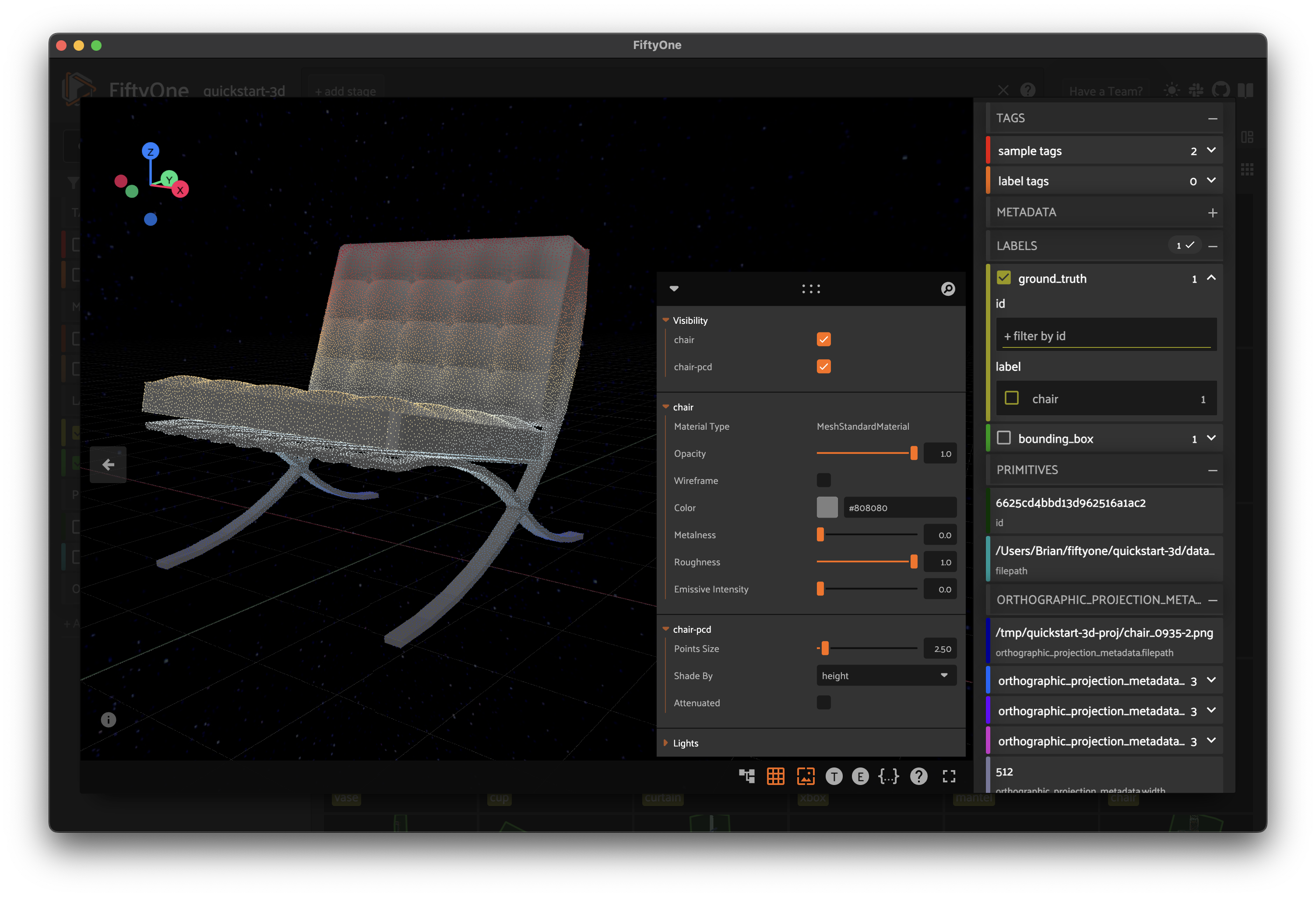Adjust the Roughness slider
The height and width of the screenshot is (897, 1316).
coord(866,562)
